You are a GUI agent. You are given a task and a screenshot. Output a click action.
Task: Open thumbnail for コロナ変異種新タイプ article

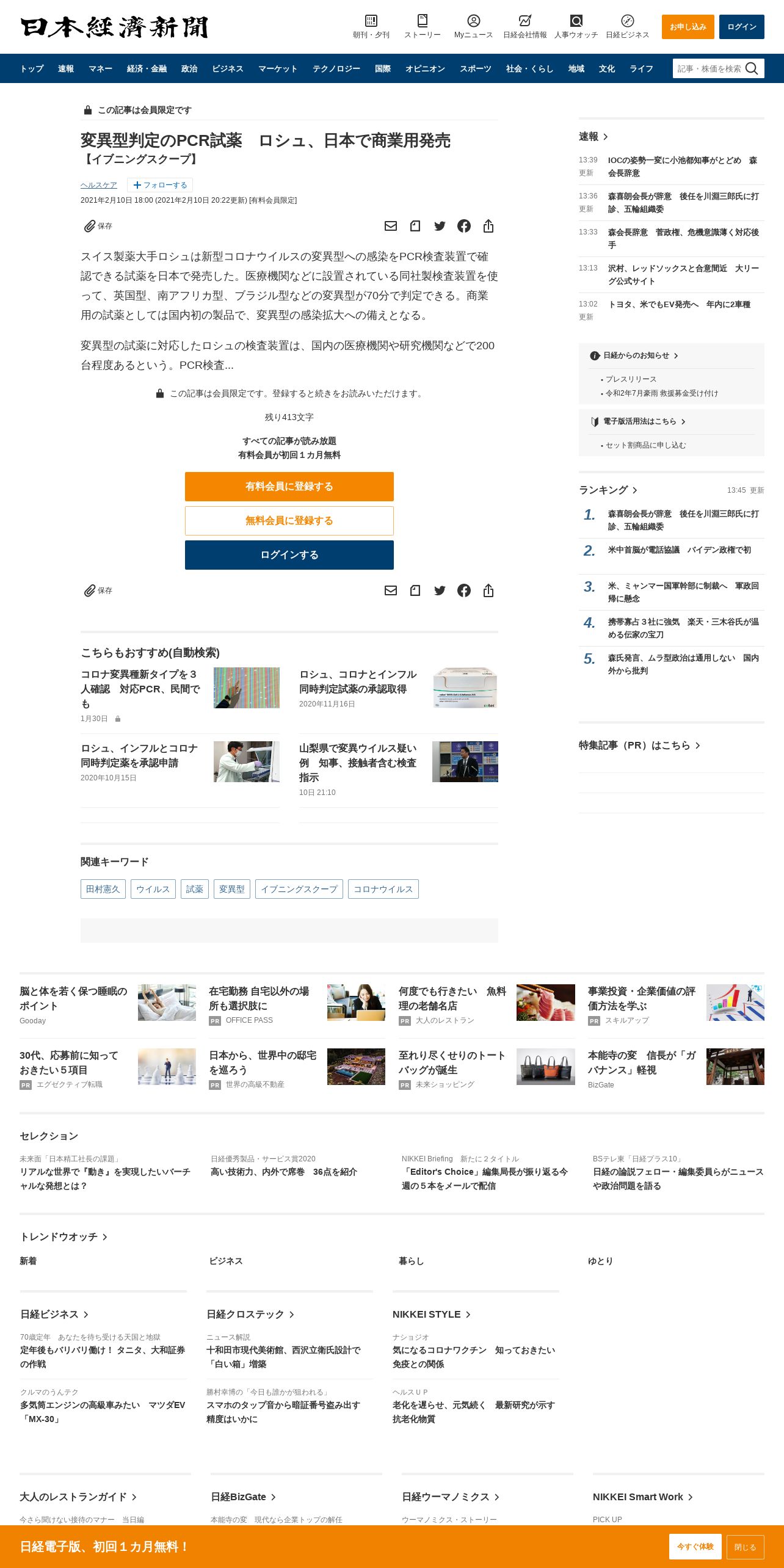247,688
